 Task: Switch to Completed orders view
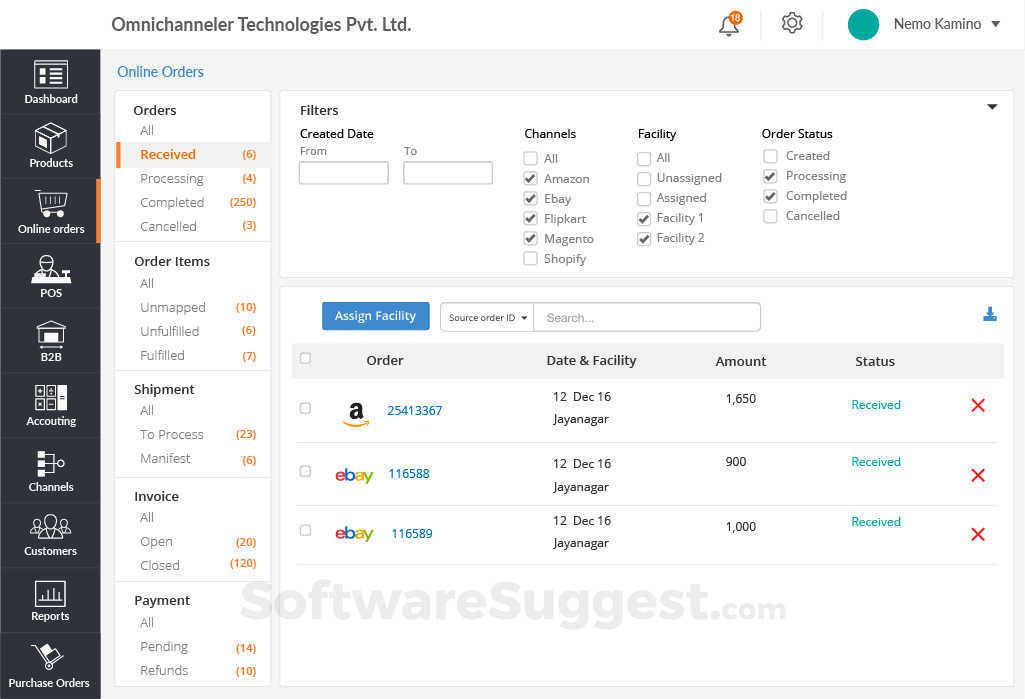coord(171,202)
